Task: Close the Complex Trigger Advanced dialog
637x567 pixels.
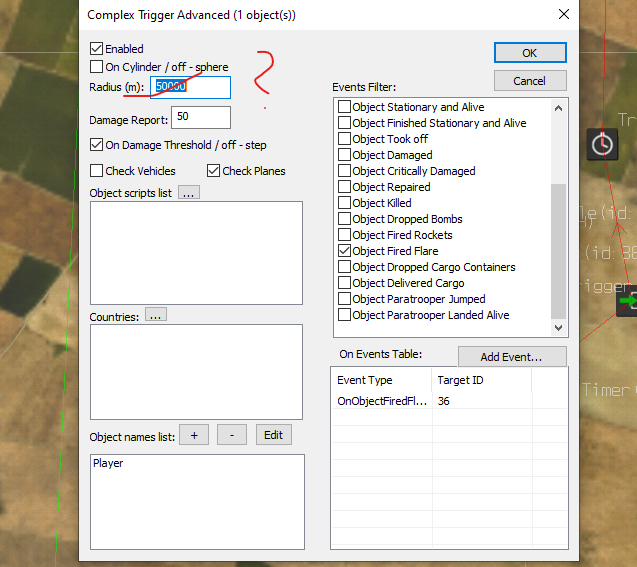Action: point(563,15)
